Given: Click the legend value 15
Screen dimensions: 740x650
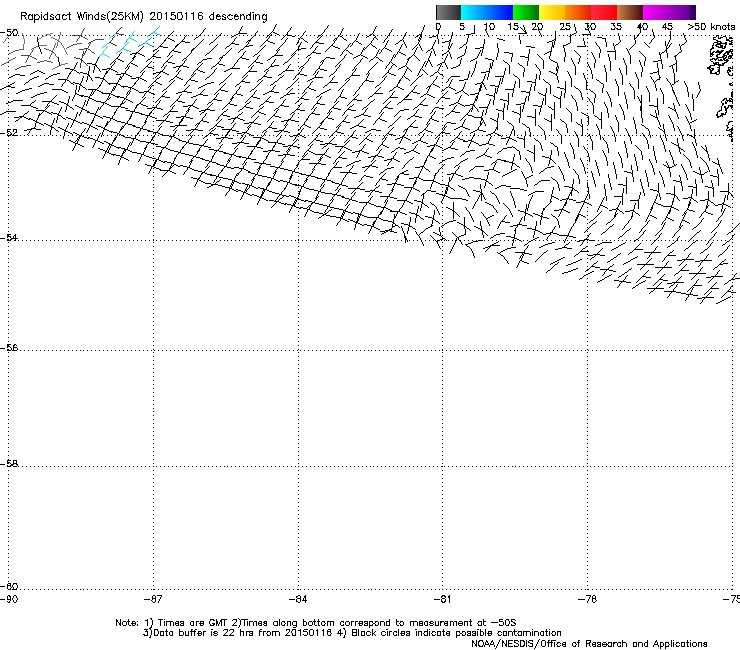Looking at the screenshot, I should [513, 27].
